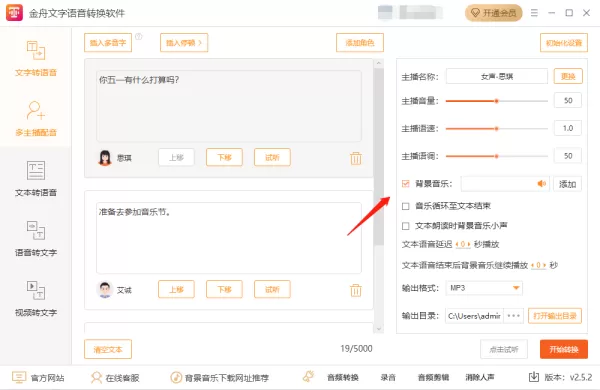Click the 输出目录 path field
The height and width of the screenshot is (390, 600).
pyautogui.click(x=474, y=316)
